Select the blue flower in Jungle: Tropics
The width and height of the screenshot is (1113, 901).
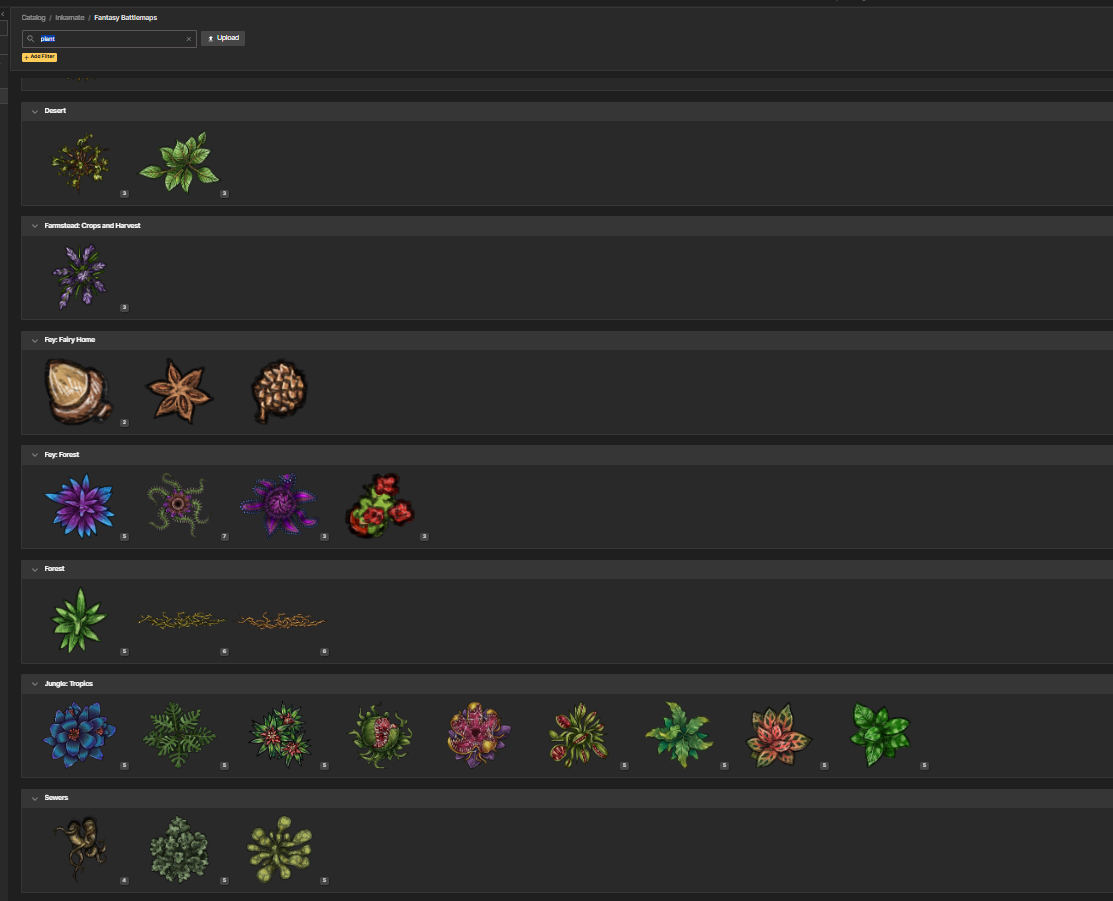click(80, 735)
